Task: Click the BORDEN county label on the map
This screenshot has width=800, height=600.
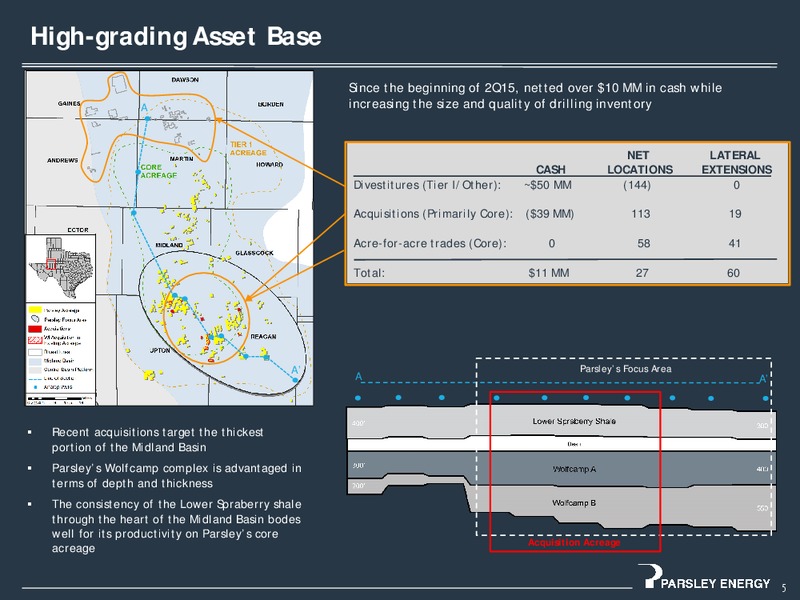Action: [270, 104]
